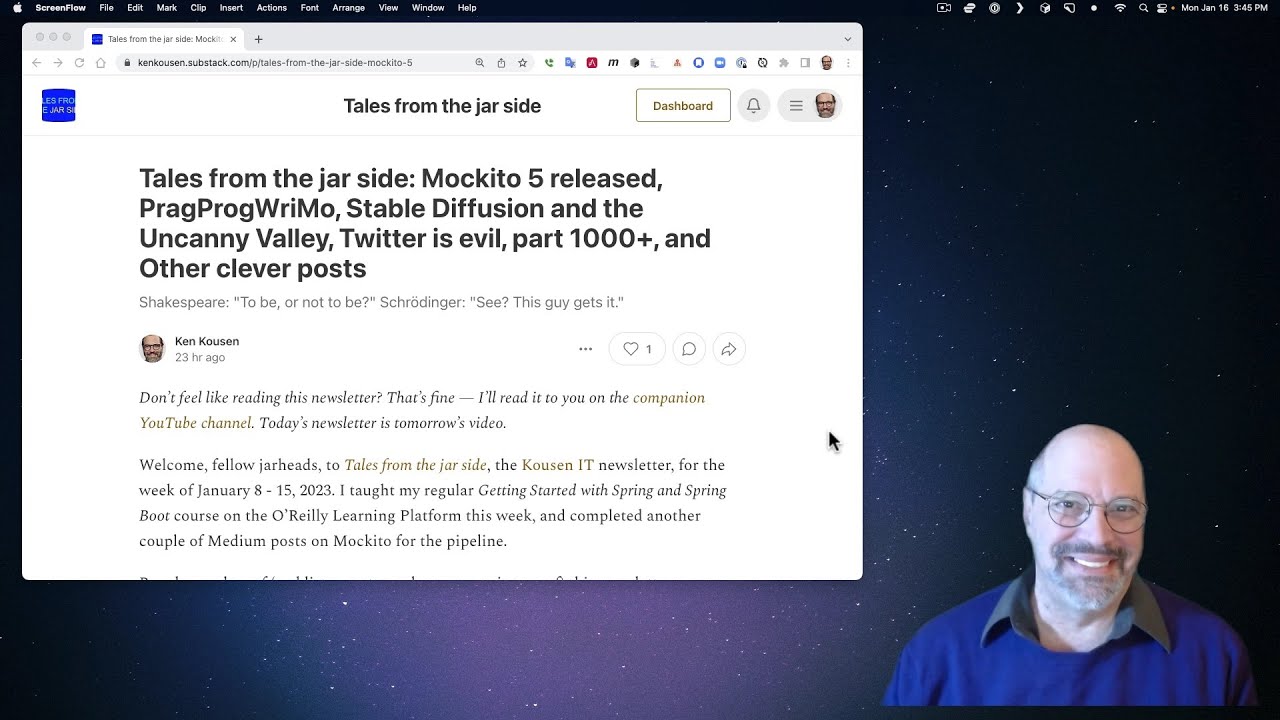1280x720 pixels.
Task: Open the Window menu
Action: pyautogui.click(x=428, y=7)
